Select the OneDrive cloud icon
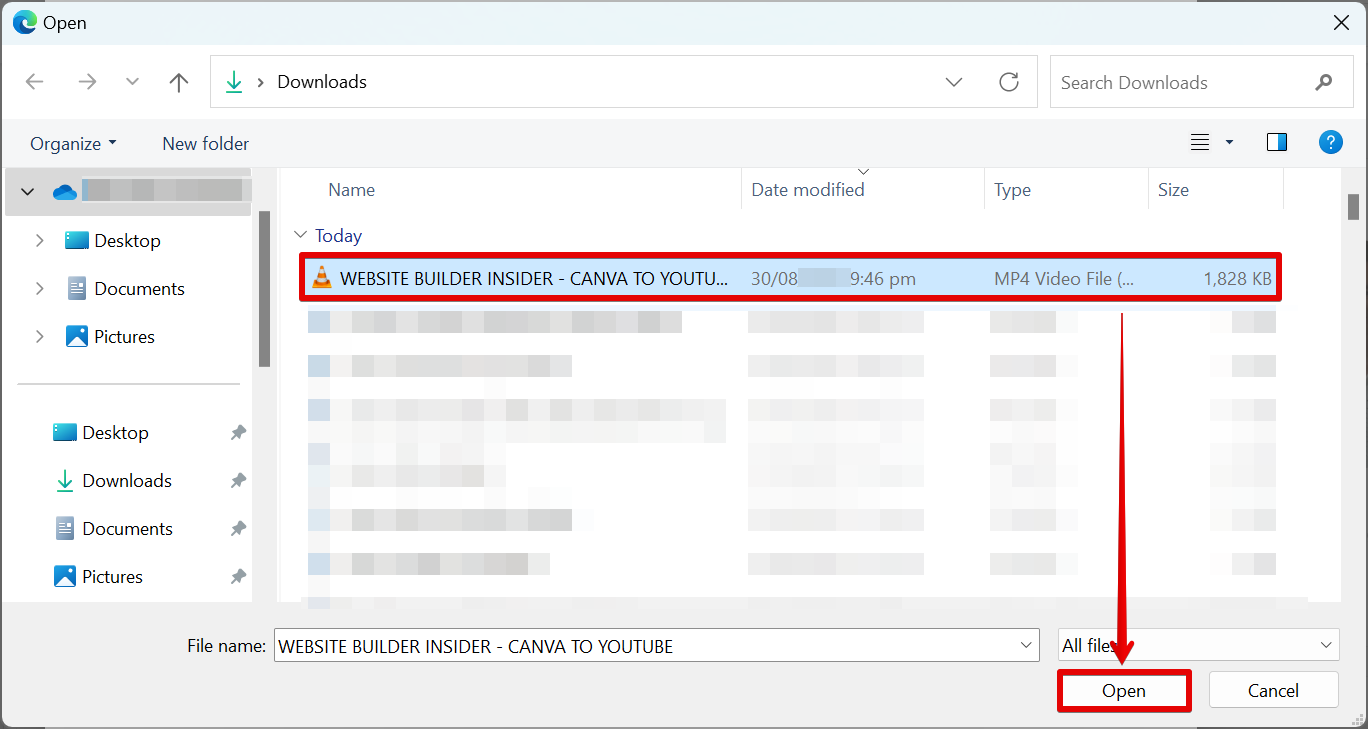This screenshot has width=1368, height=729. click(x=65, y=192)
